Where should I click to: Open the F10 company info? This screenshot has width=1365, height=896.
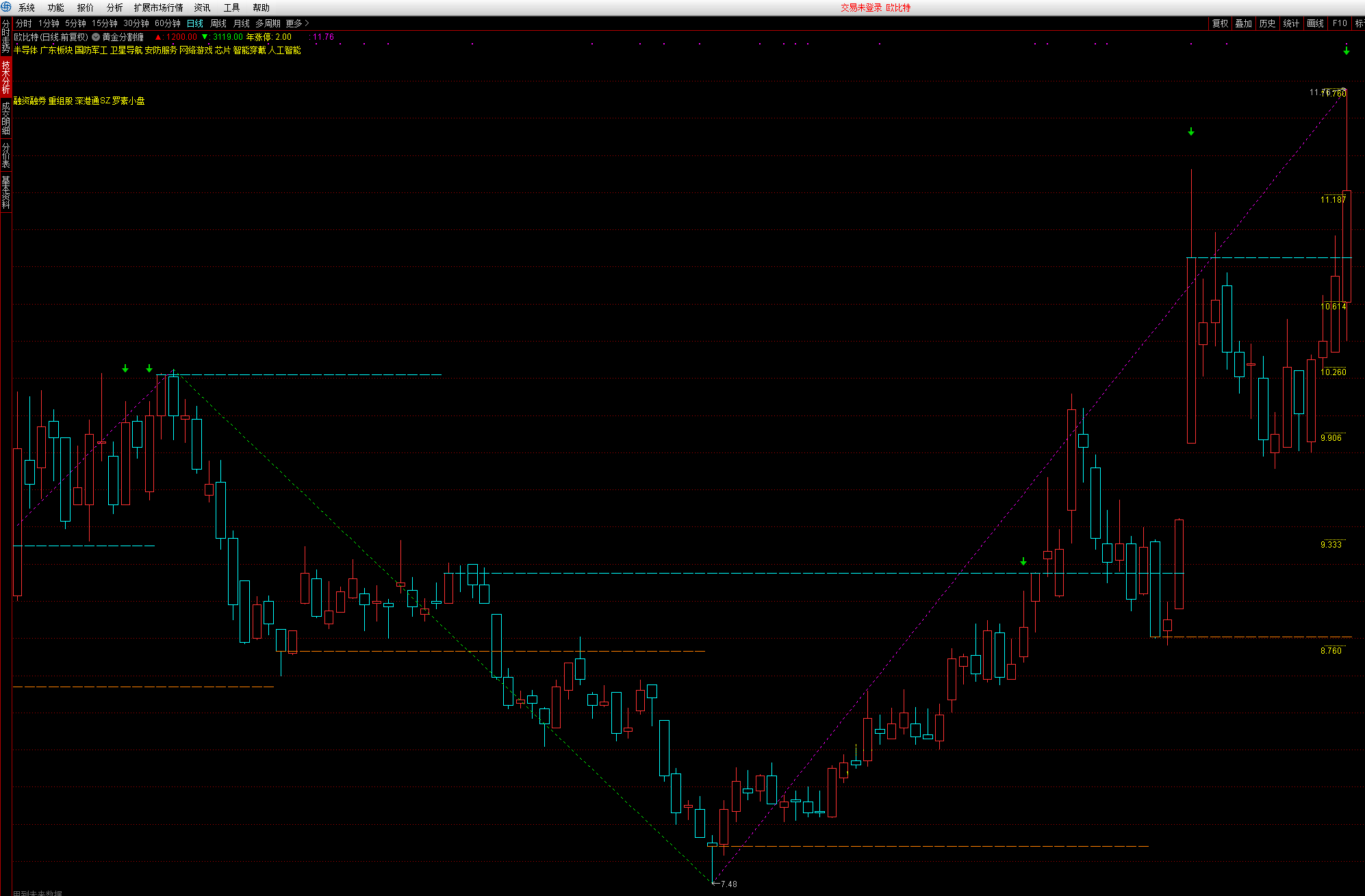point(1340,23)
